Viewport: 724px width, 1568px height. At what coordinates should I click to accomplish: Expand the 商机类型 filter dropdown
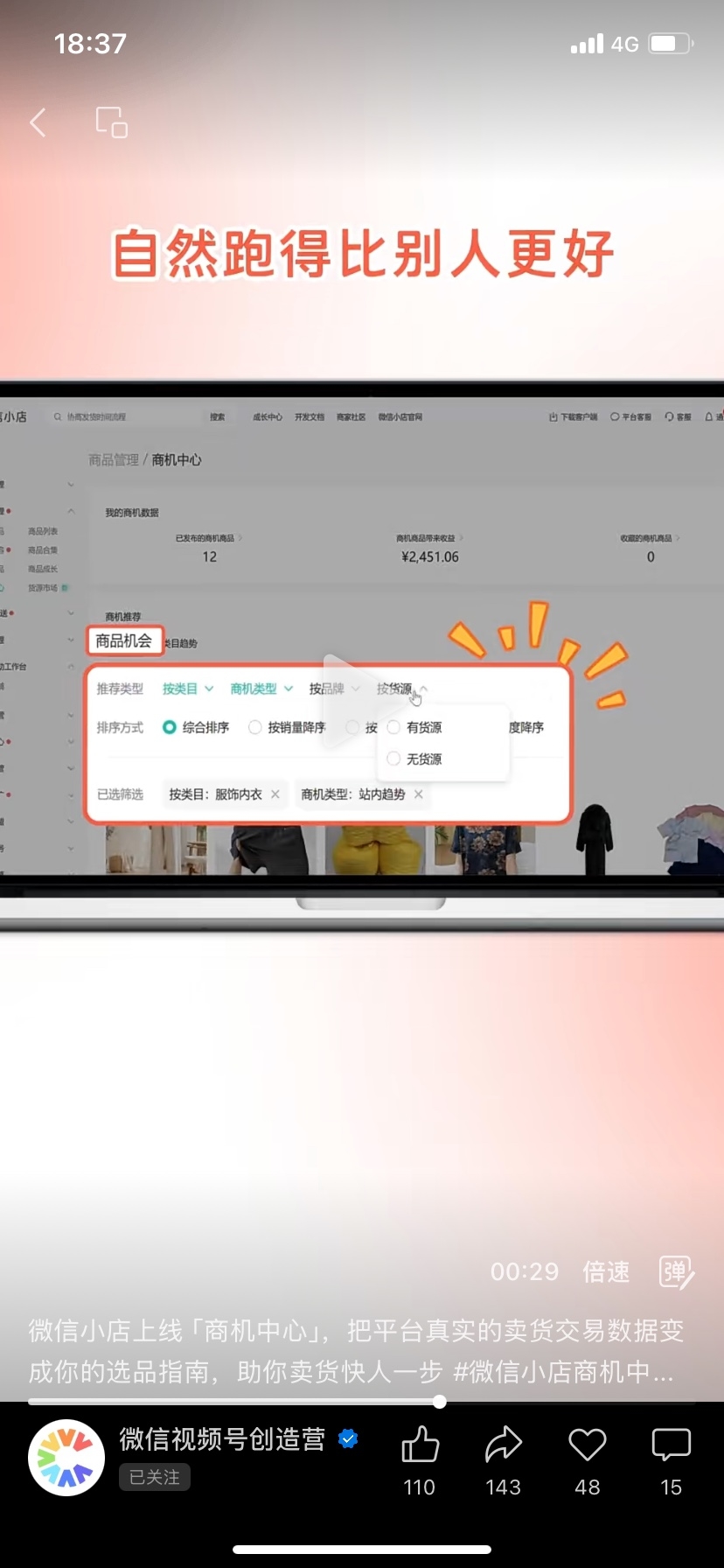(261, 689)
